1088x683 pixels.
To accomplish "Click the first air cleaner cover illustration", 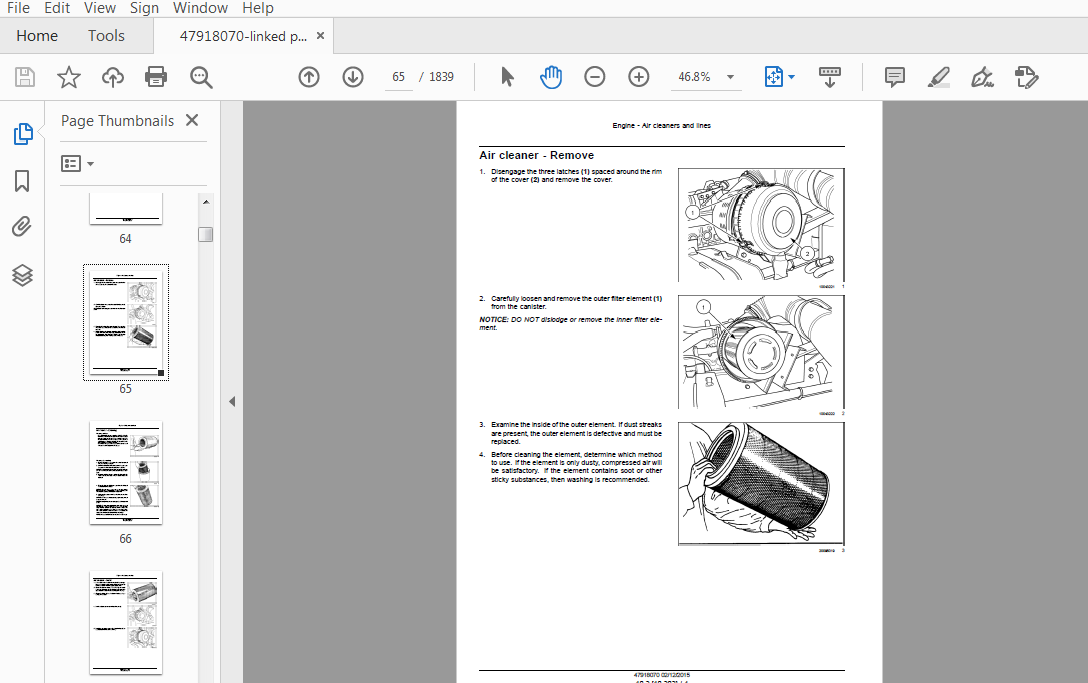I will tap(761, 225).
